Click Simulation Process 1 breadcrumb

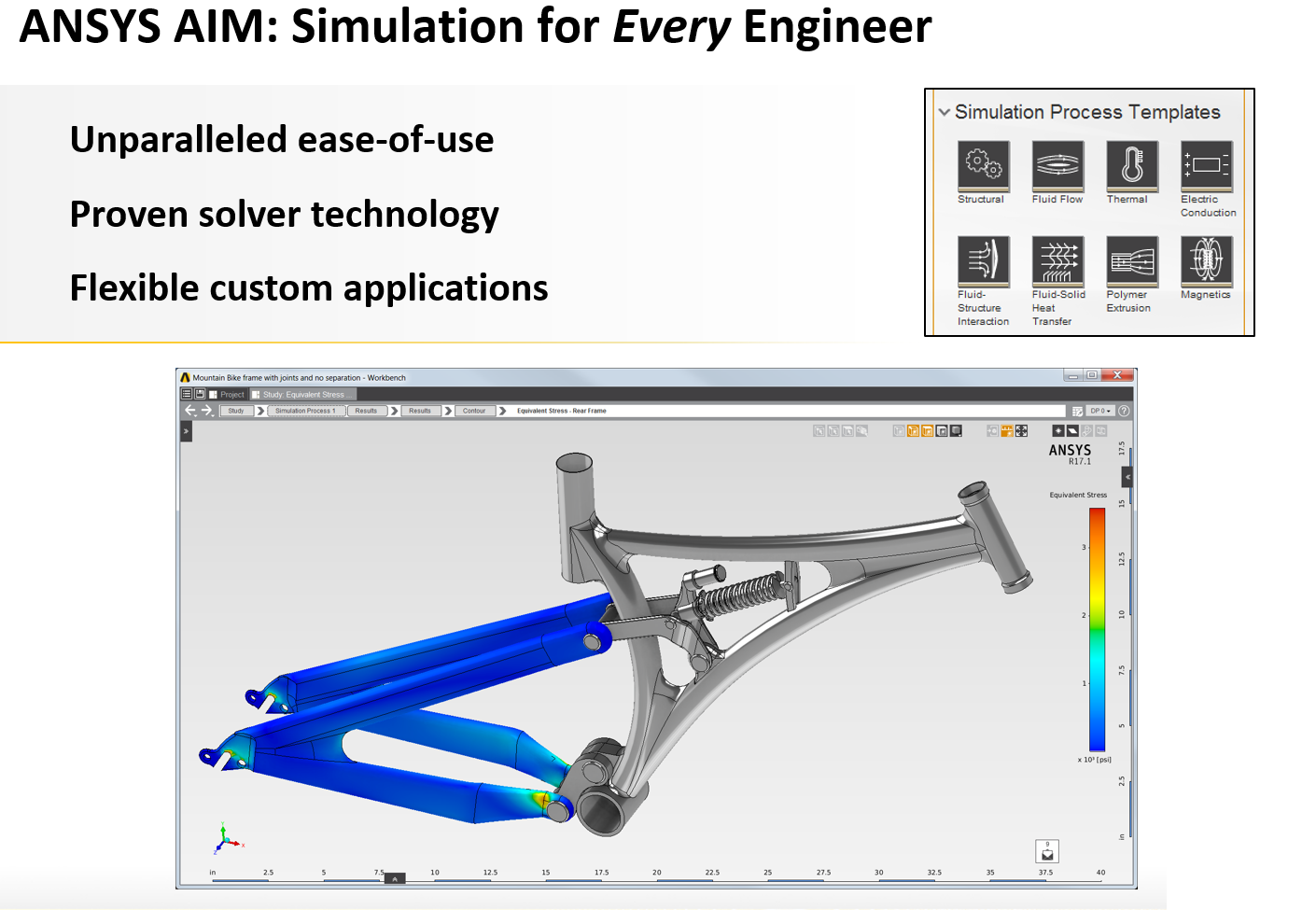(x=305, y=411)
